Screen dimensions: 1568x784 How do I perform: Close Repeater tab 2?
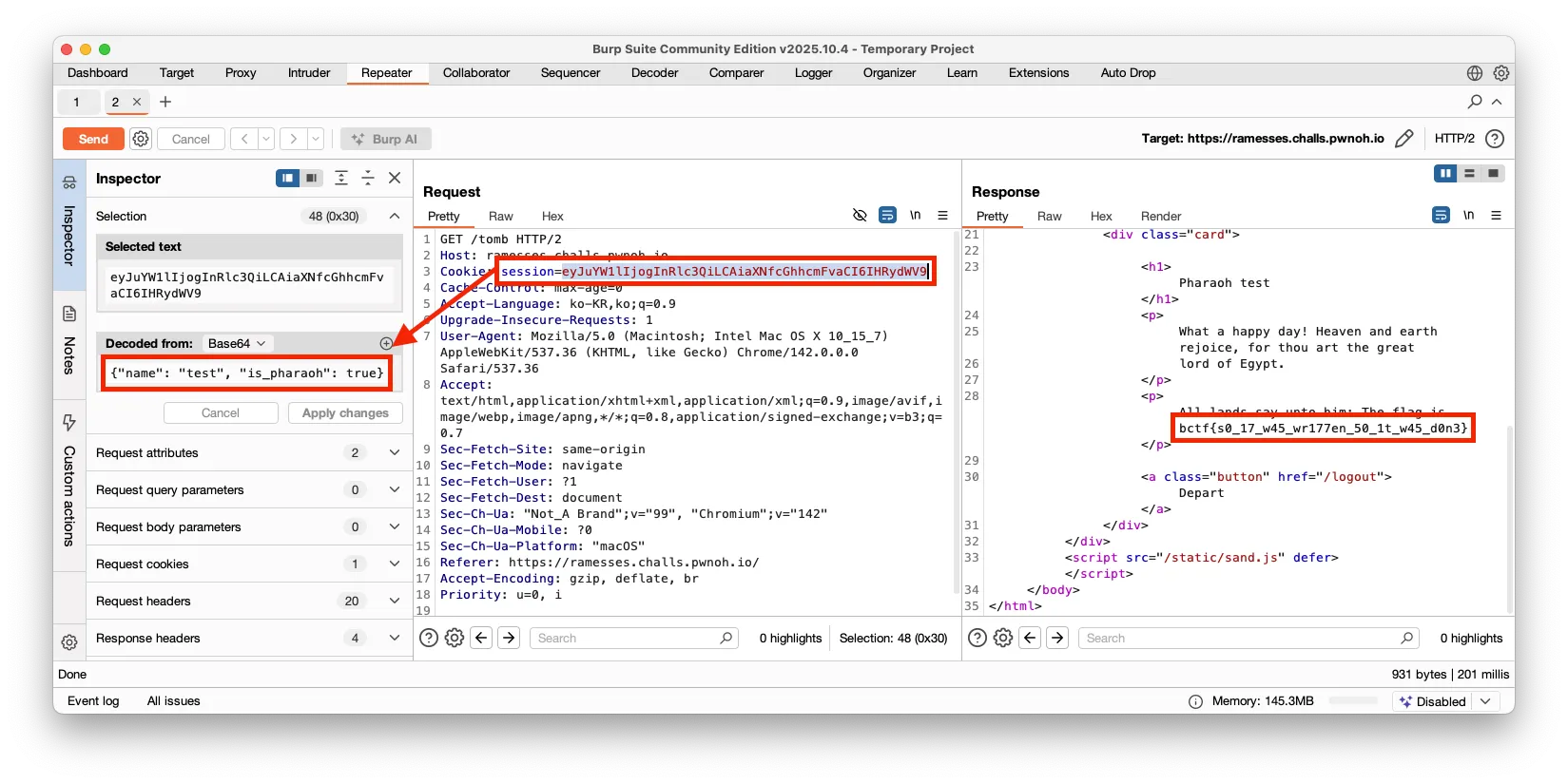(x=137, y=102)
